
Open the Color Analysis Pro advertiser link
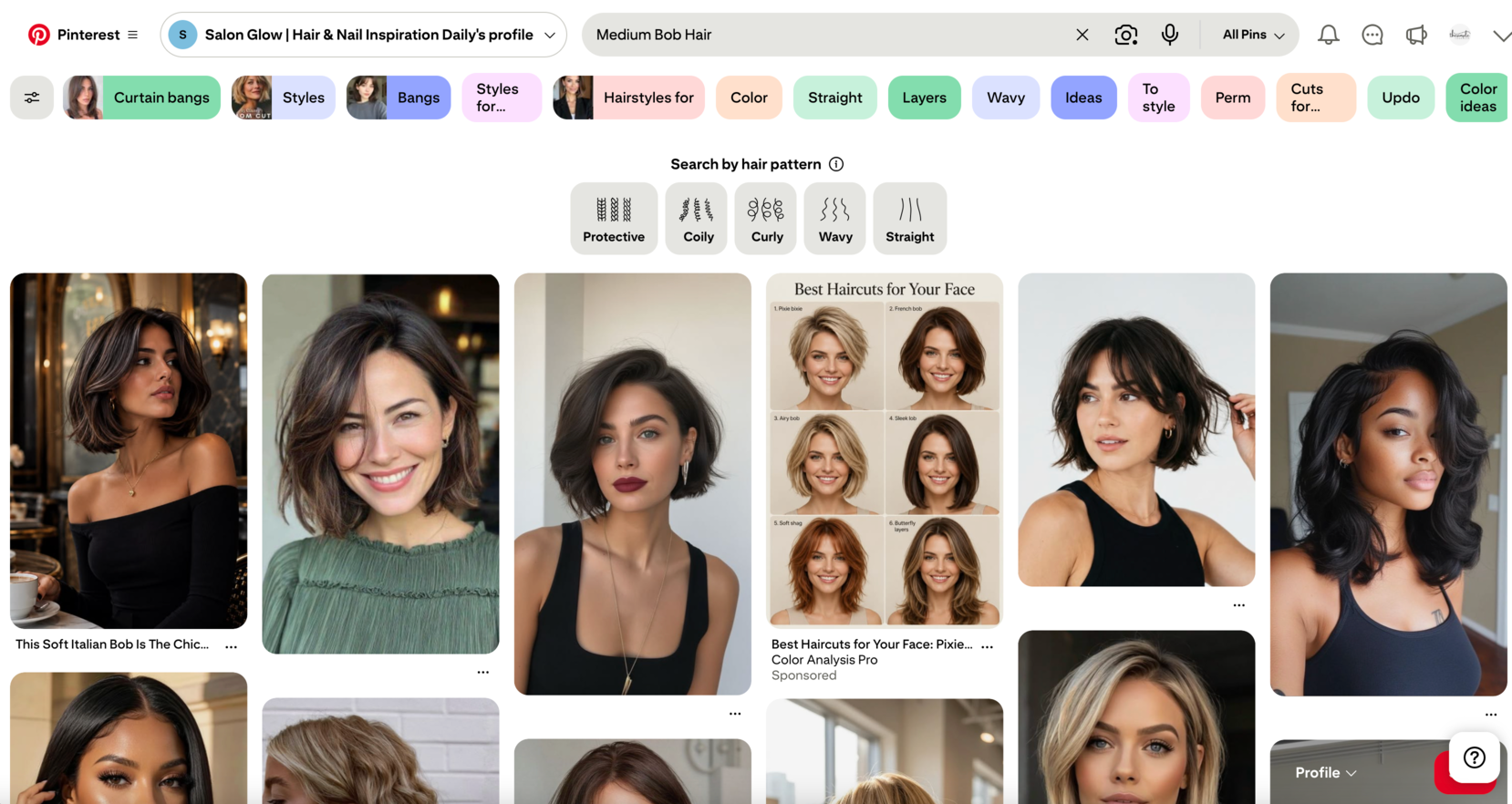(x=824, y=660)
